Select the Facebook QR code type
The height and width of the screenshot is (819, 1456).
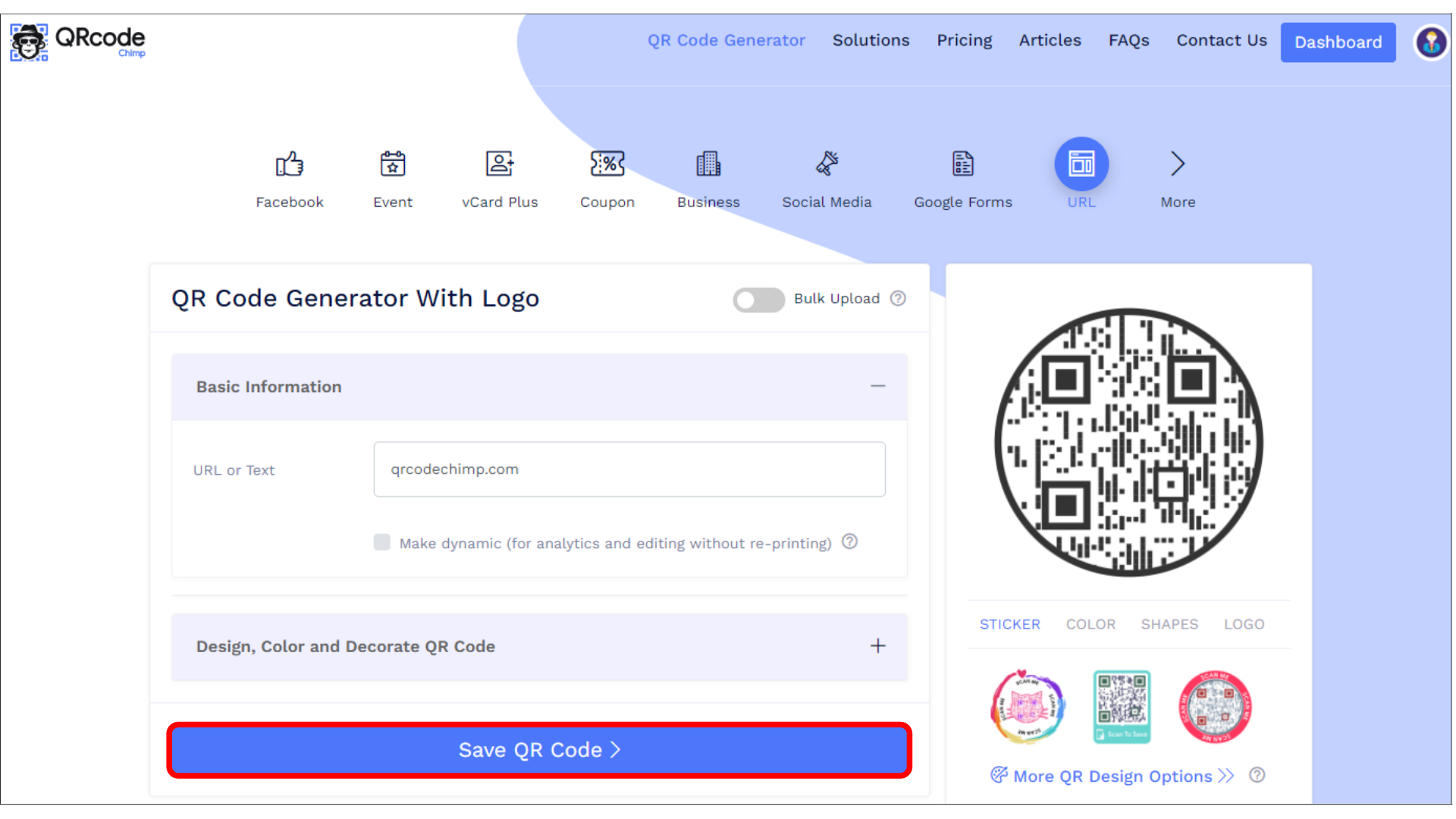[290, 178]
